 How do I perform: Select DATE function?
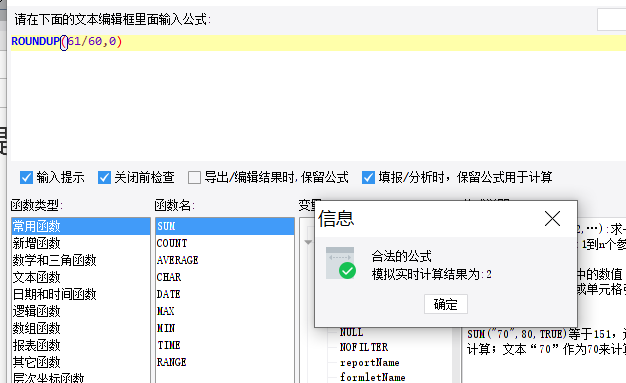[x=225, y=294]
